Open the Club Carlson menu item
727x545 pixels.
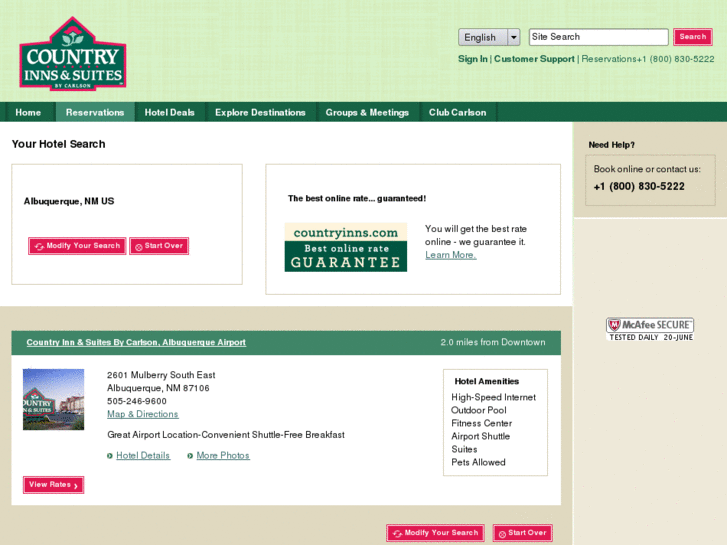coord(458,112)
